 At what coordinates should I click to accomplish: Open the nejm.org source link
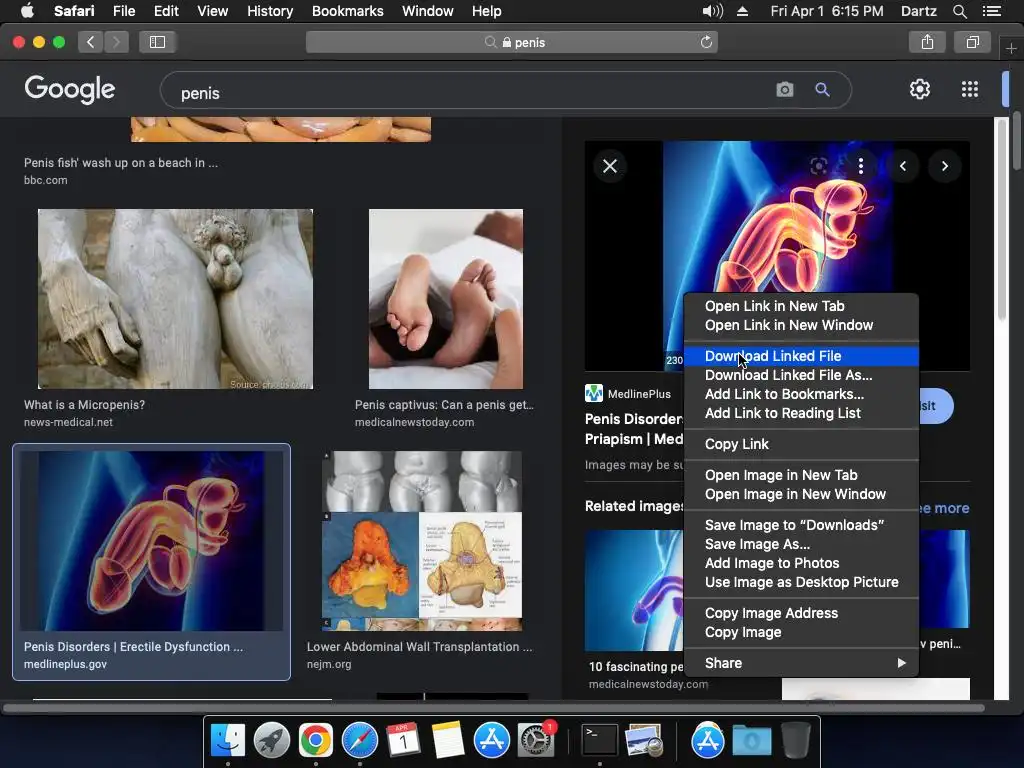click(x=329, y=664)
